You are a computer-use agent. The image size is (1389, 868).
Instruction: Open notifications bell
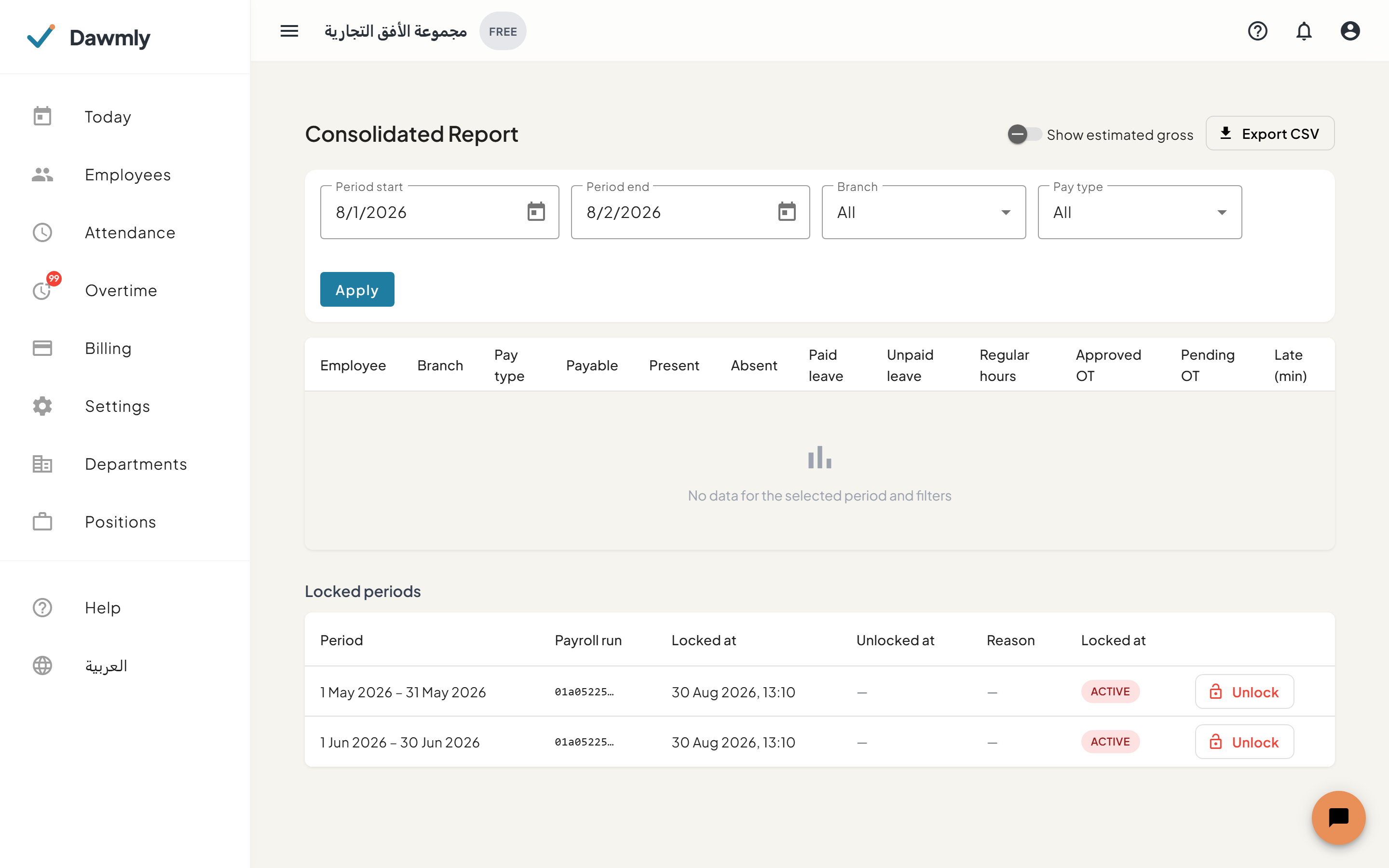click(x=1304, y=31)
